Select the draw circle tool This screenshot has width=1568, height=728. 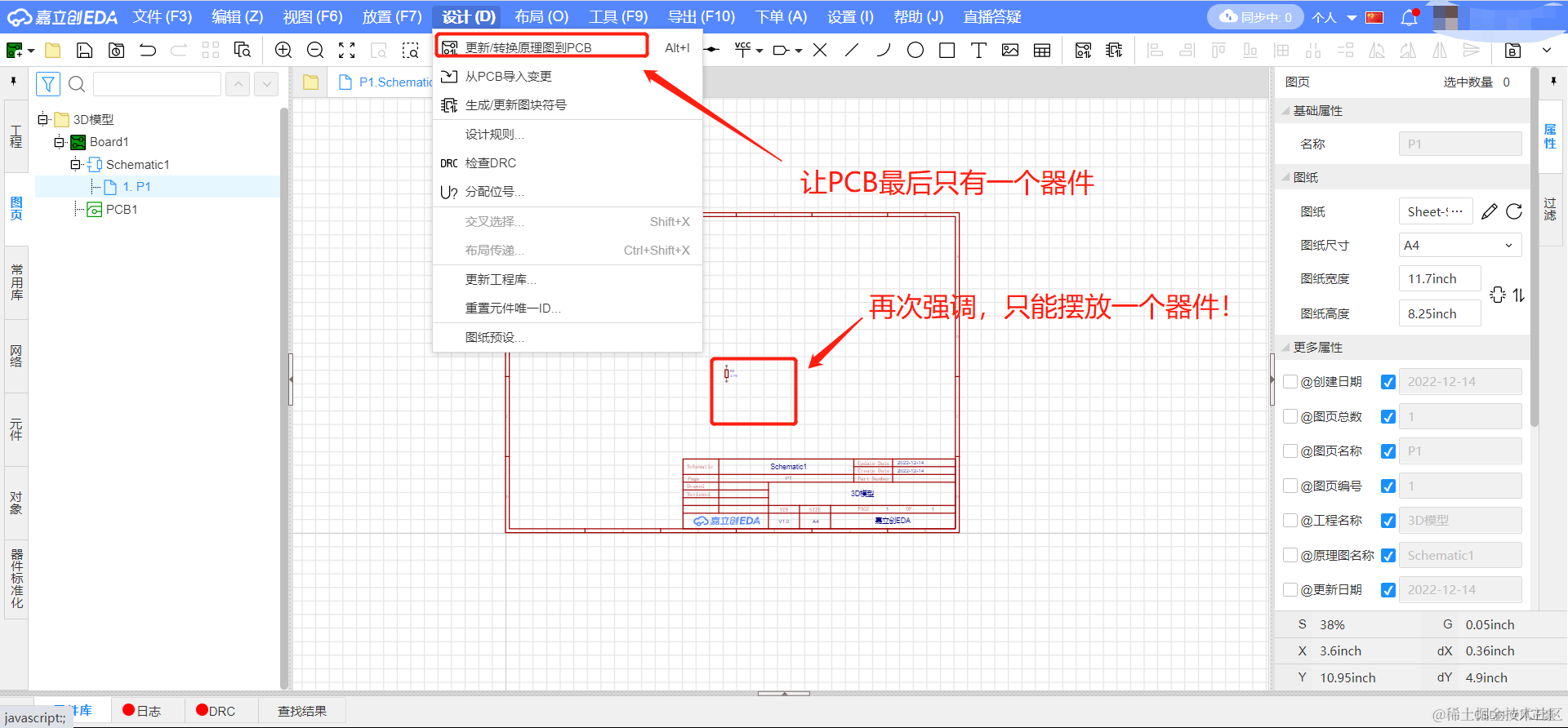point(915,51)
